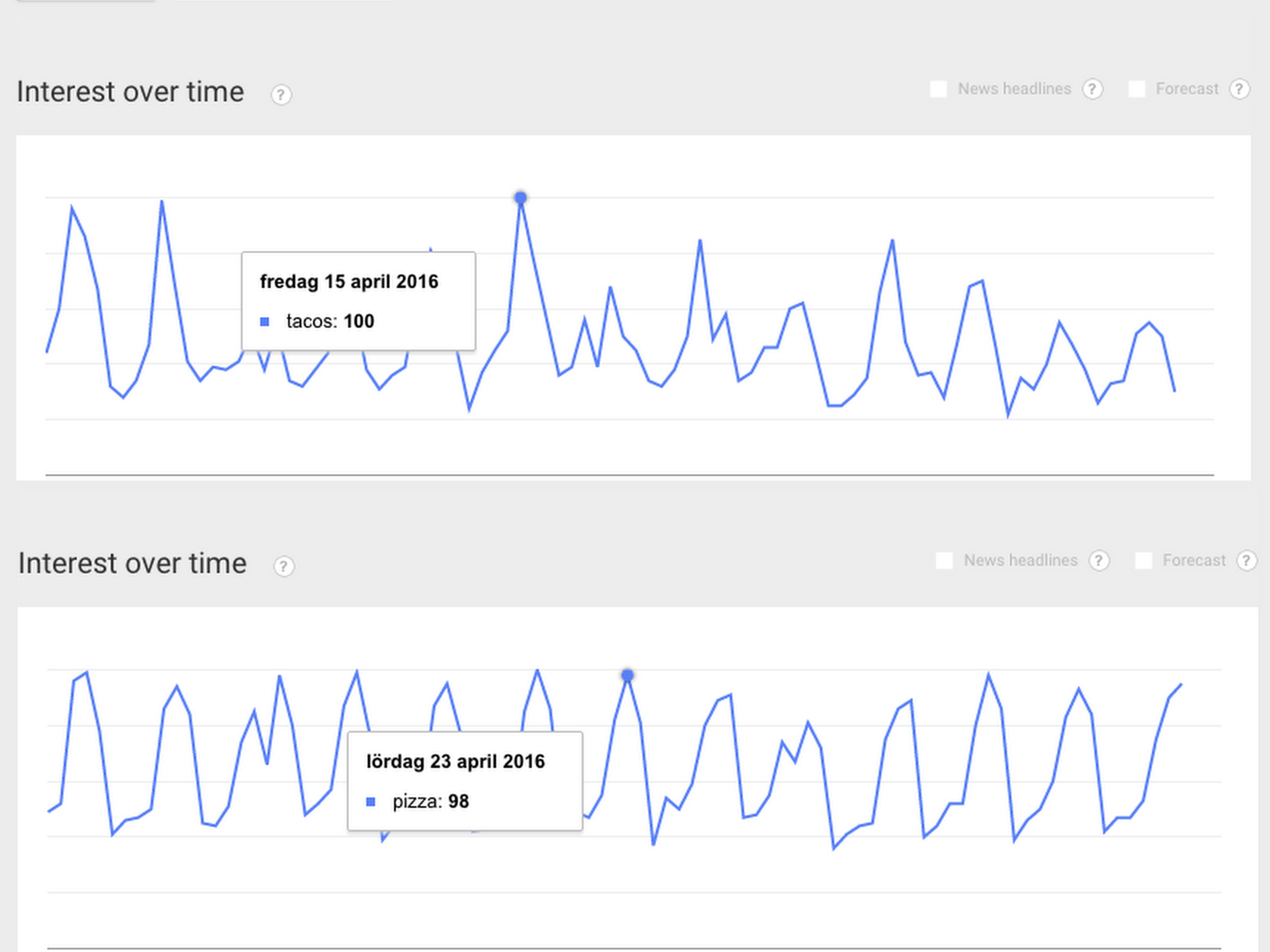Click Forecast label text above pizza chart
Image resolution: width=1270 pixels, height=952 pixels.
(1194, 561)
